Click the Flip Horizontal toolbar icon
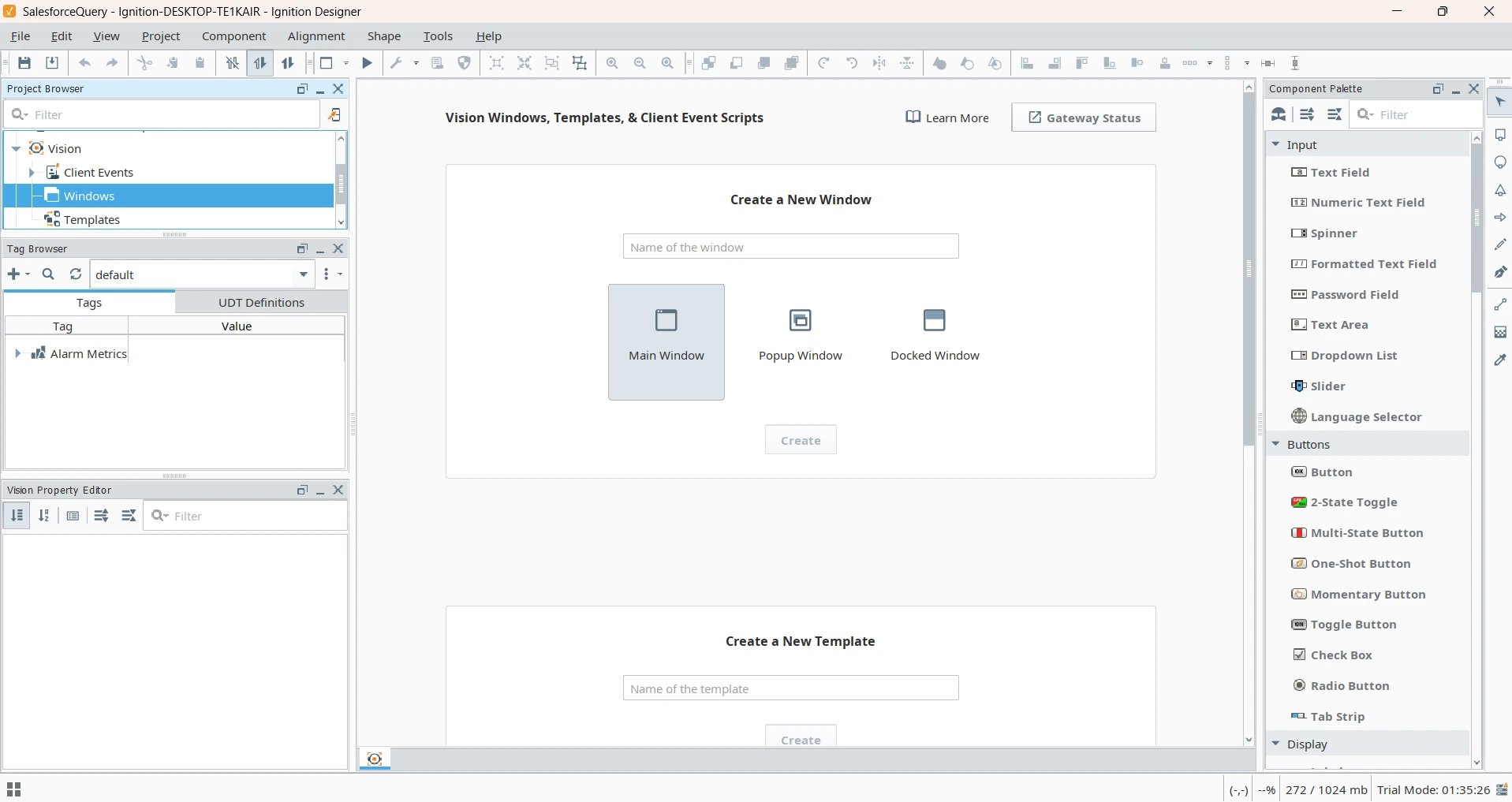This screenshot has width=1512, height=802. click(x=879, y=63)
